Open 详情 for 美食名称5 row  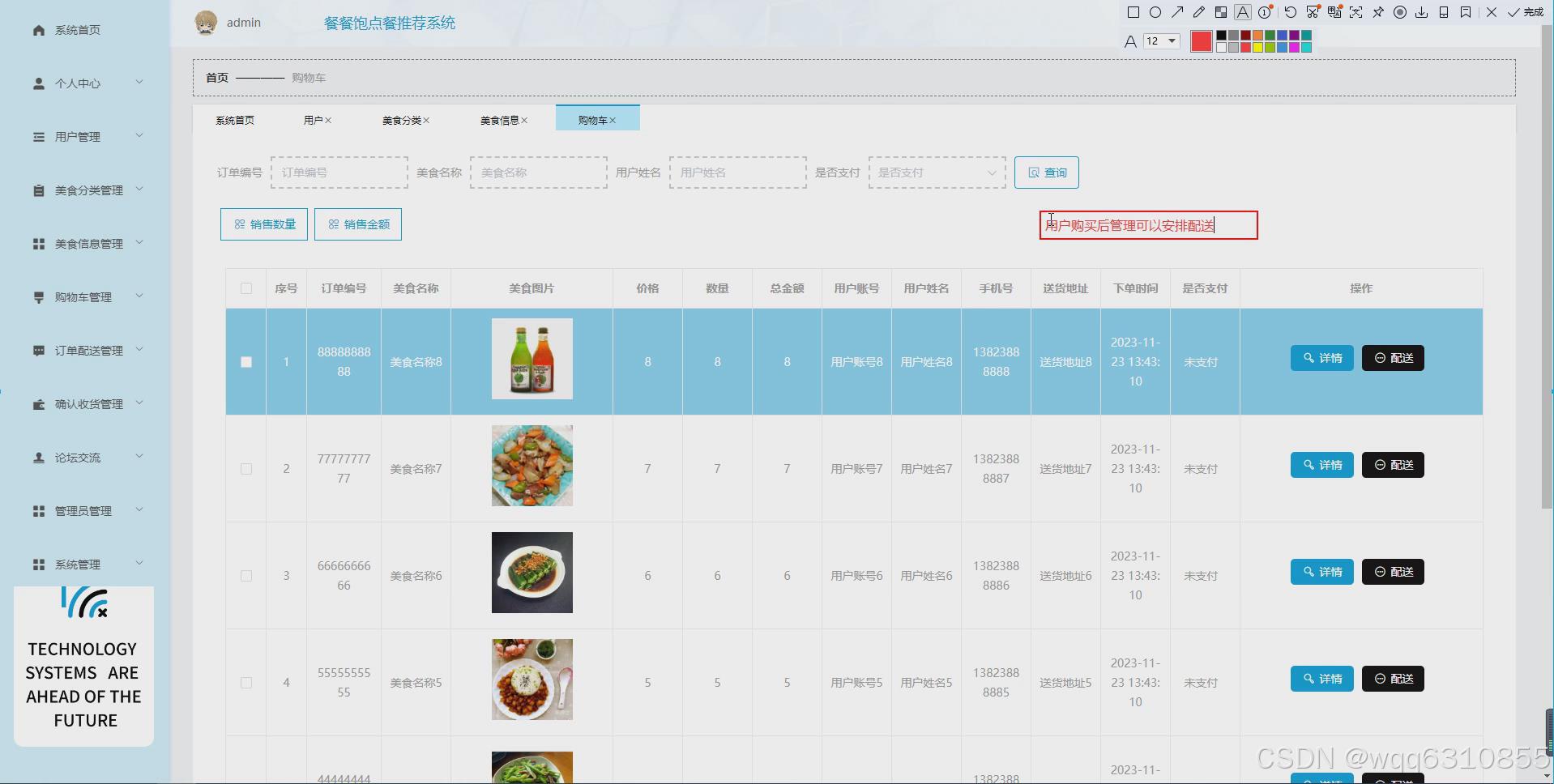click(1322, 679)
